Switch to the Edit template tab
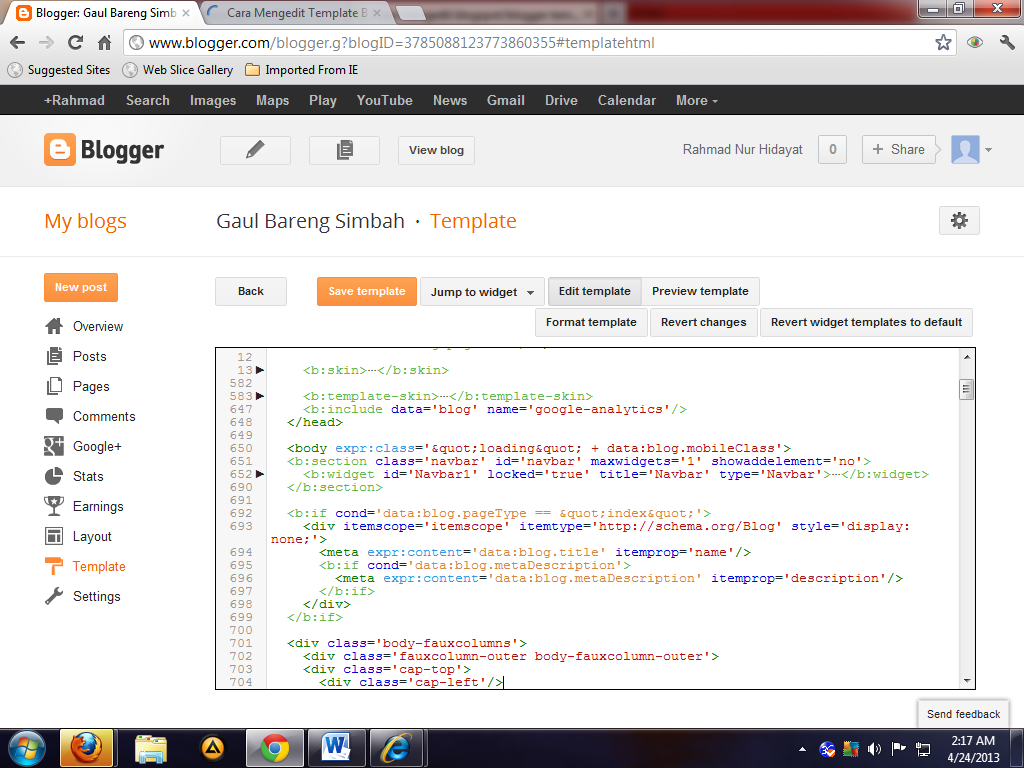This screenshot has height=768, width=1024. tap(595, 291)
